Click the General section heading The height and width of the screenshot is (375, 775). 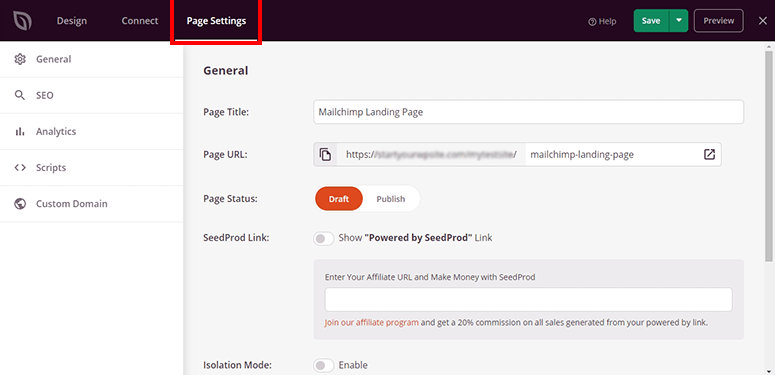point(225,71)
